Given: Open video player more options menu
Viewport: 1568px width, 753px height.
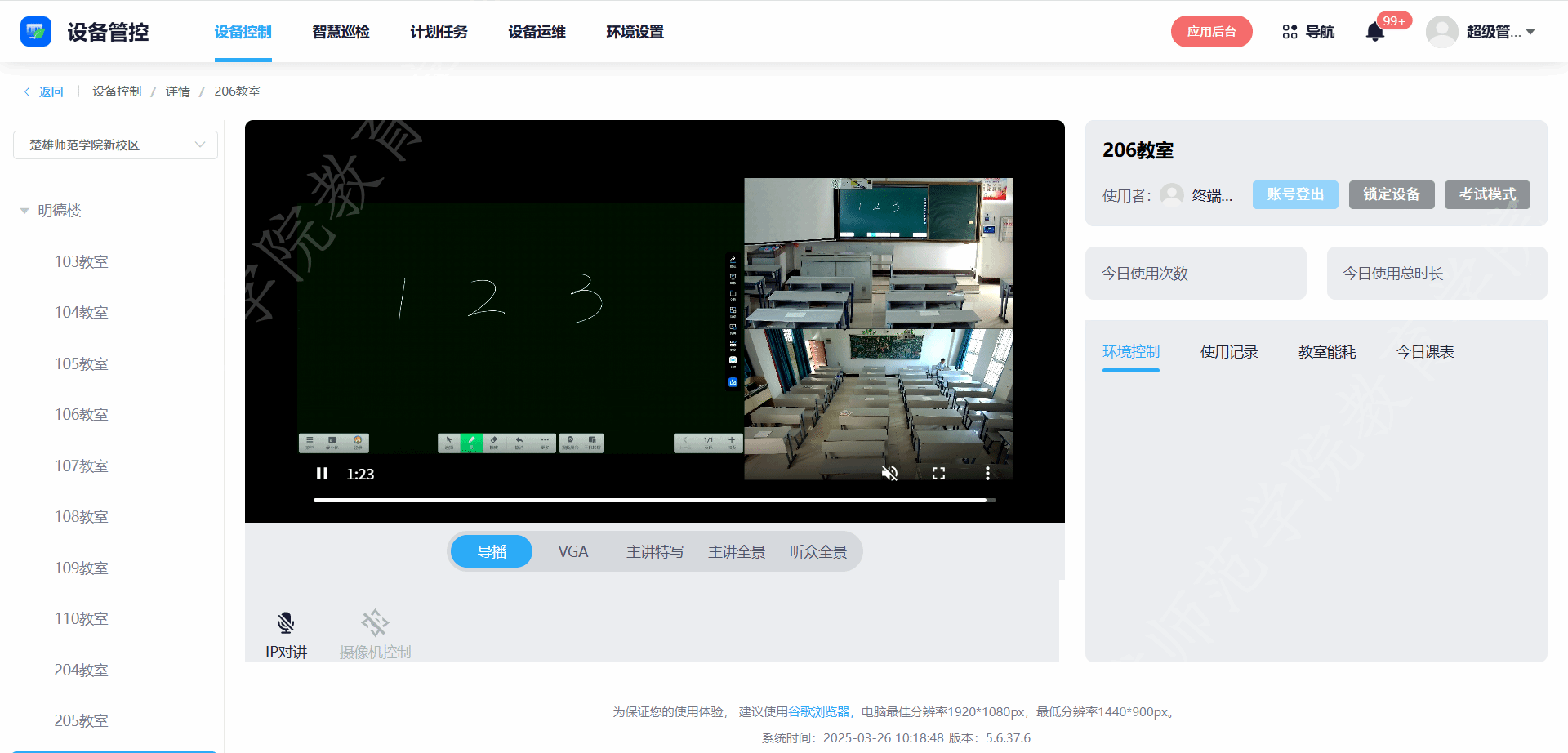Looking at the screenshot, I should coord(987,474).
